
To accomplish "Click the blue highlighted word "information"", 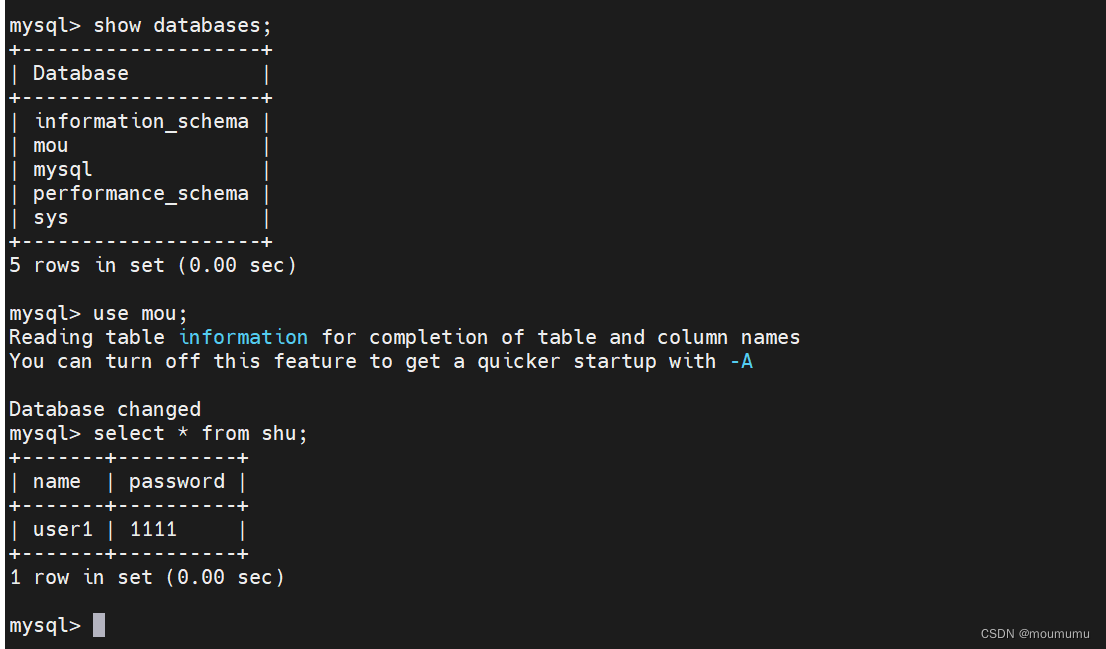I will coord(243,337).
